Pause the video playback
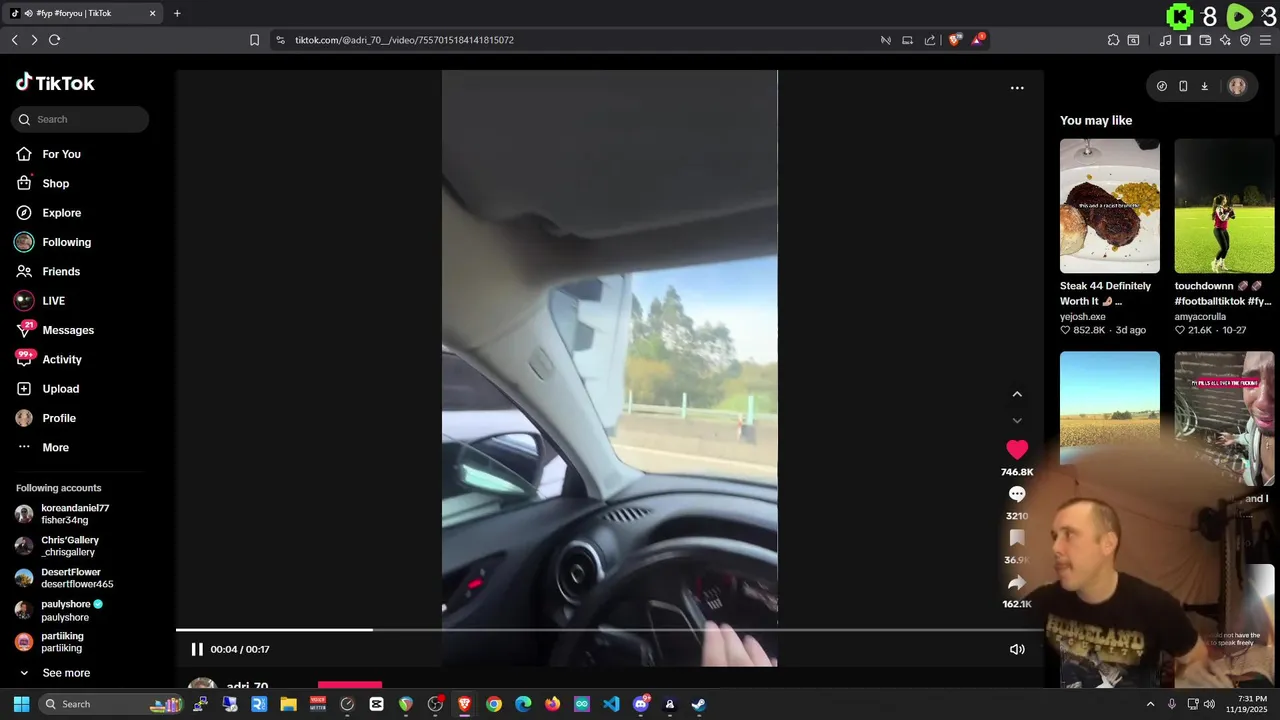 197,649
